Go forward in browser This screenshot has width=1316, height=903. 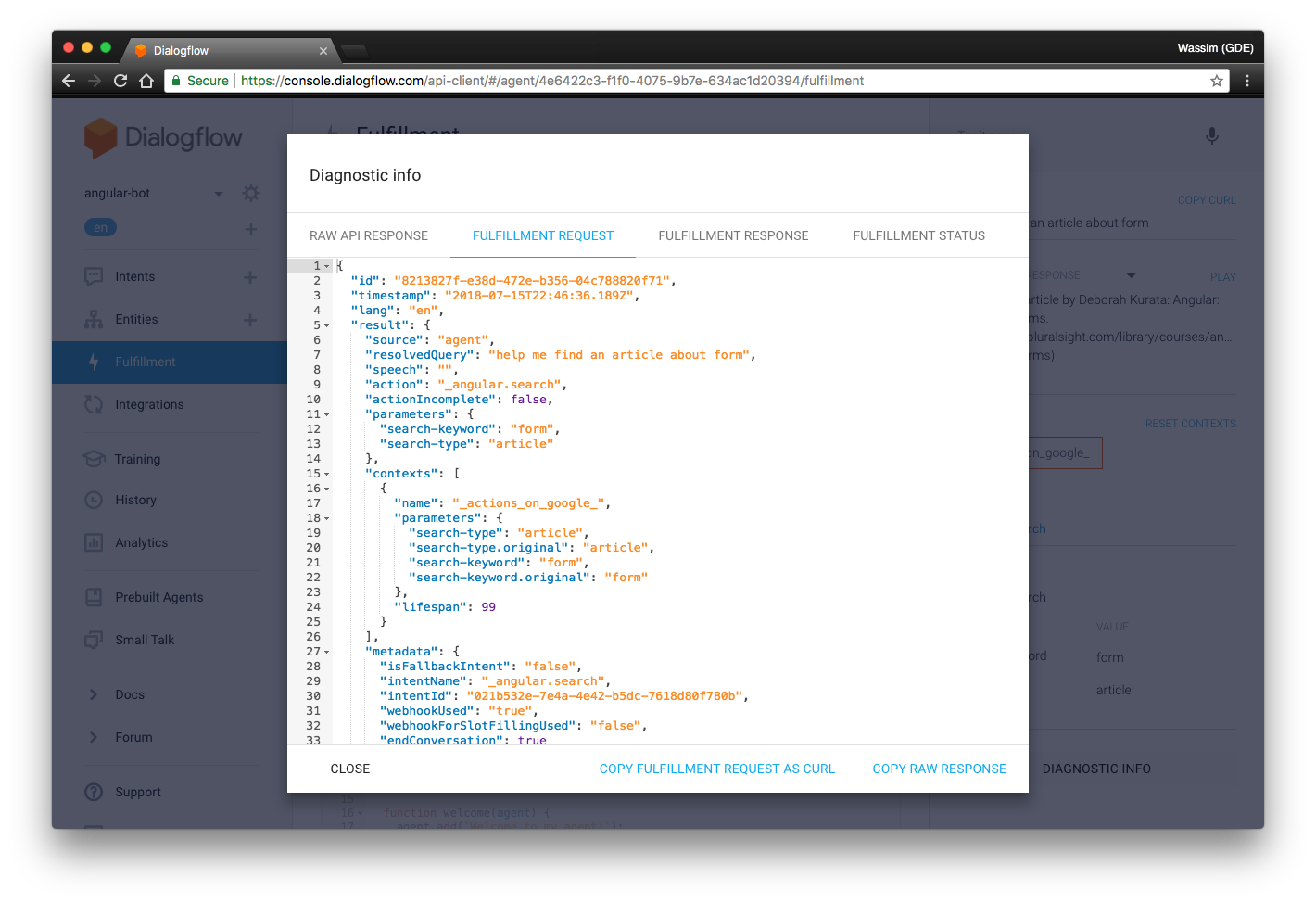(95, 81)
